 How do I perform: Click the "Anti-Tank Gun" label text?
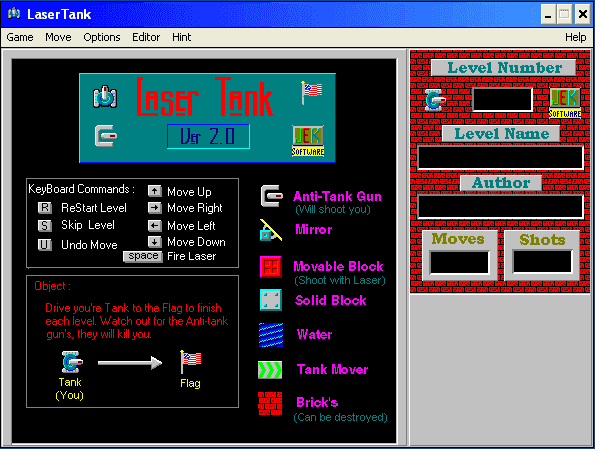pos(337,196)
